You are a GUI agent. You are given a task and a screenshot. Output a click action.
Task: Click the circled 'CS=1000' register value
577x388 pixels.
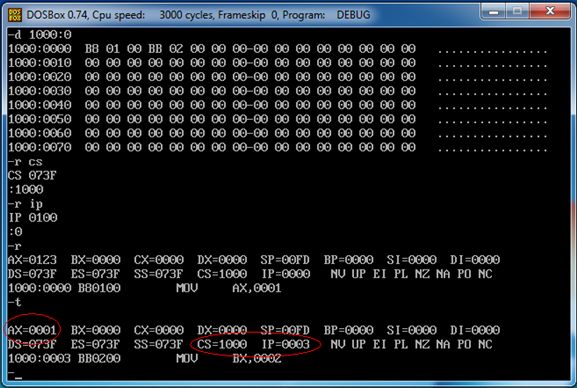222,345
